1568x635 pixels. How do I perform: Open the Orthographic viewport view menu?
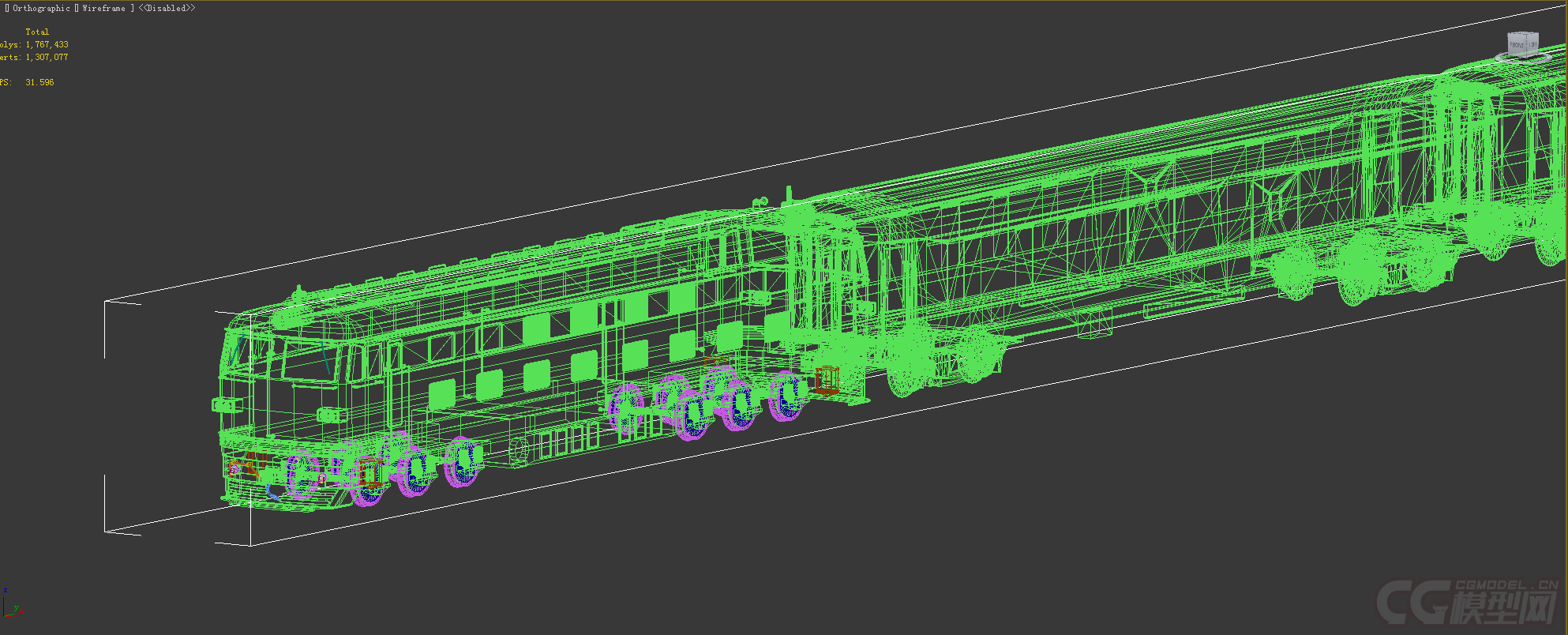pyautogui.click(x=41, y=8)
